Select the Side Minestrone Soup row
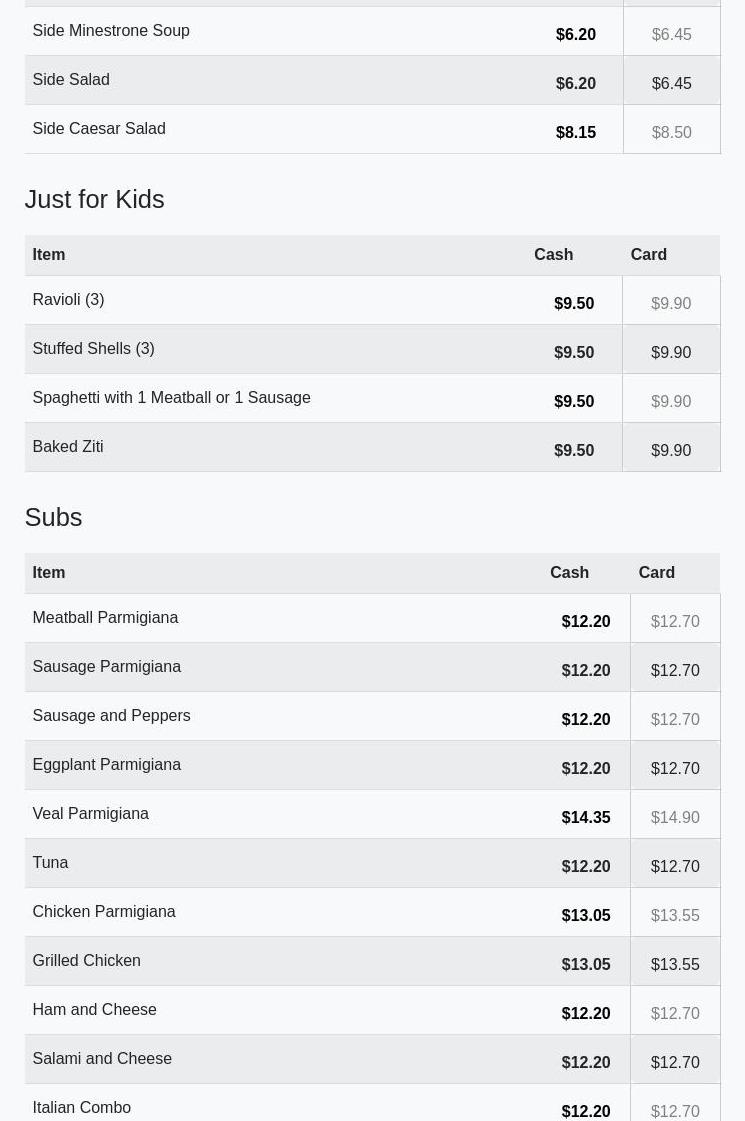The height and width of the screenshot is (1121, 745). [x=372, y=31]
